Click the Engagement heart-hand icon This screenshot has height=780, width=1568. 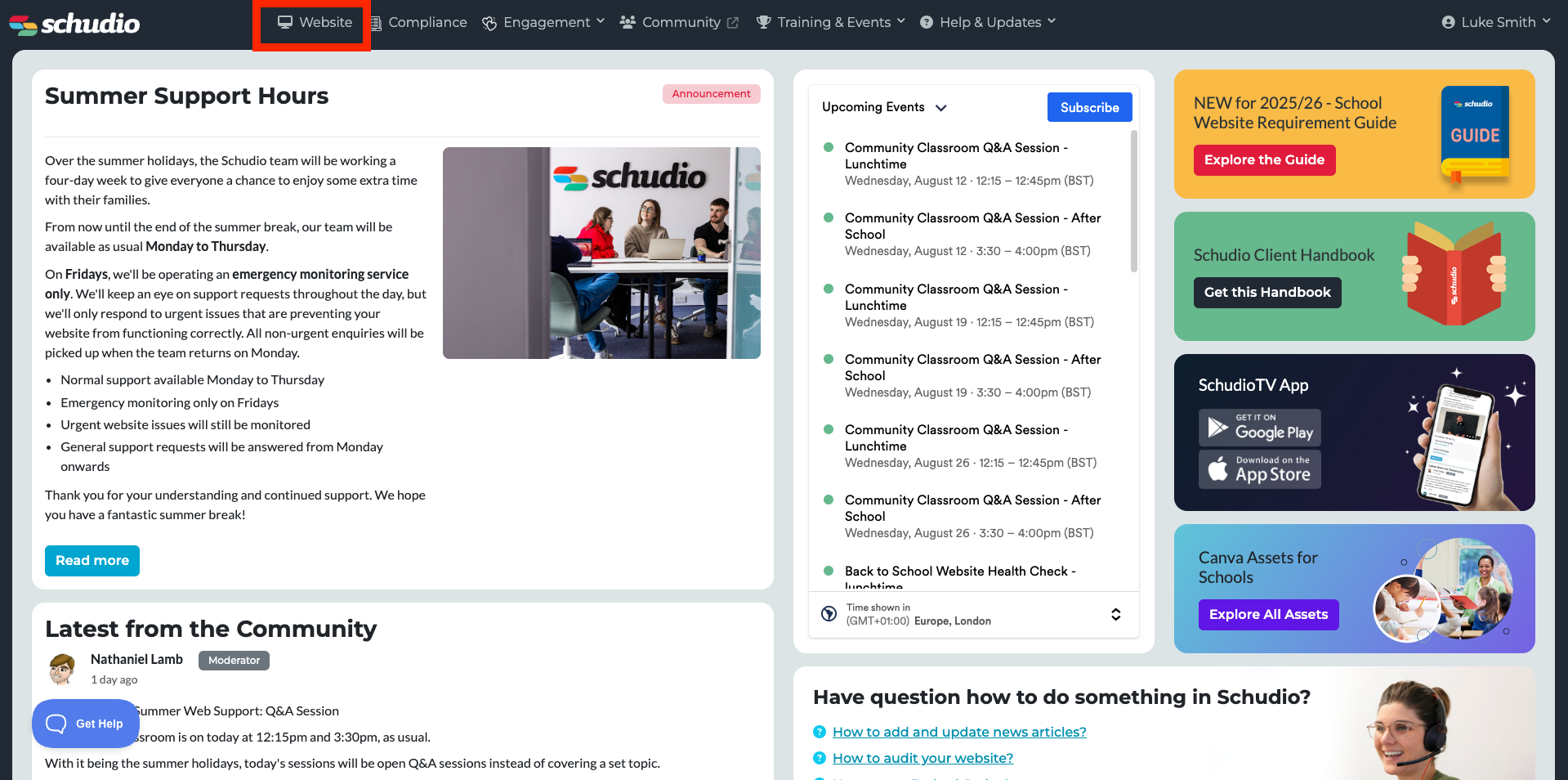pos(489,23)
